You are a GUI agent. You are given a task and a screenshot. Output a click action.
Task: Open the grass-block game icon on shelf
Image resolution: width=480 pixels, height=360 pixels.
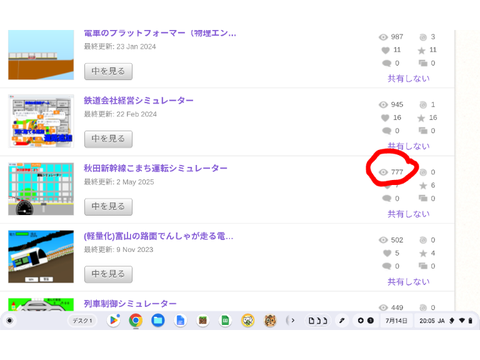[x=203, y=321]
